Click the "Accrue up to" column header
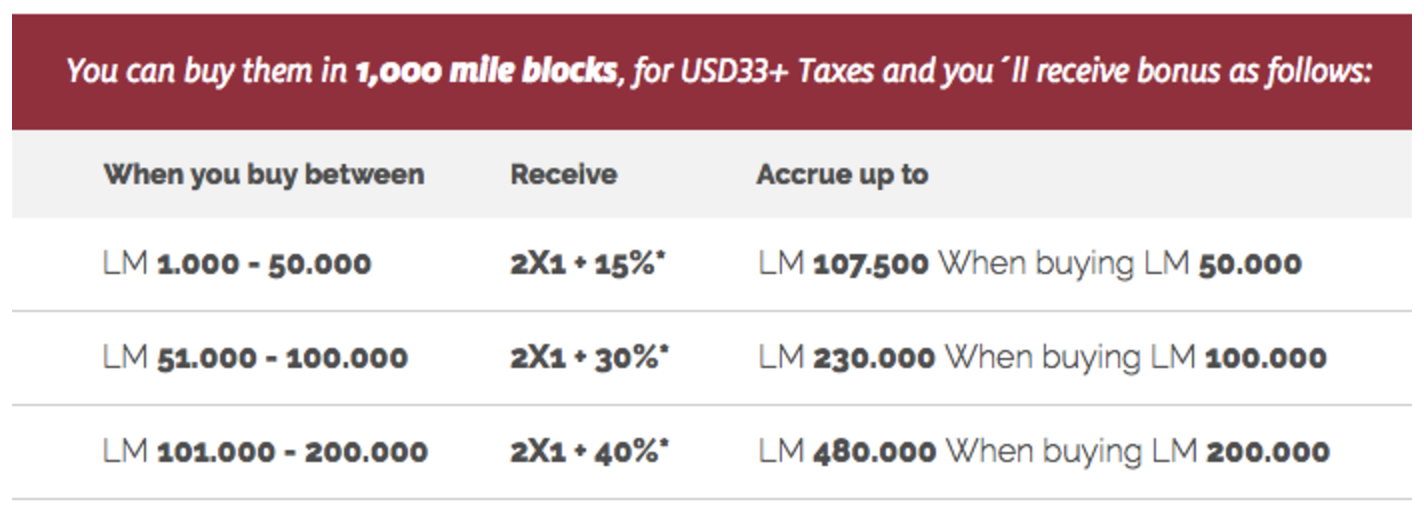Screen dimensions: 1424x508 (843, 175)
